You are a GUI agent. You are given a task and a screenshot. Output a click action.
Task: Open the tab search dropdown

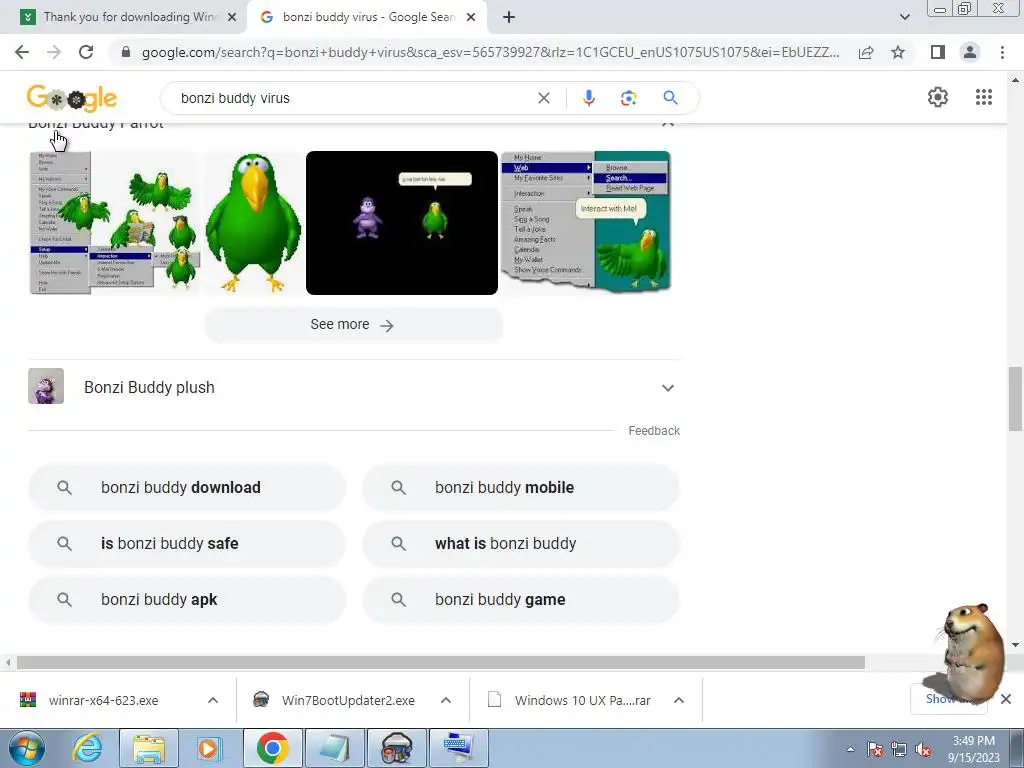pyautogui.click(x=904, y=17)
